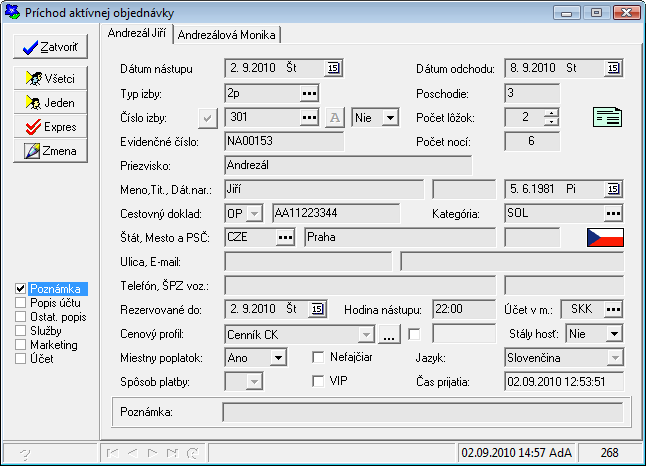Viewport: 646px width, 466px height.
Task: Click the application icon in title bar
Action: pos(12,12)
